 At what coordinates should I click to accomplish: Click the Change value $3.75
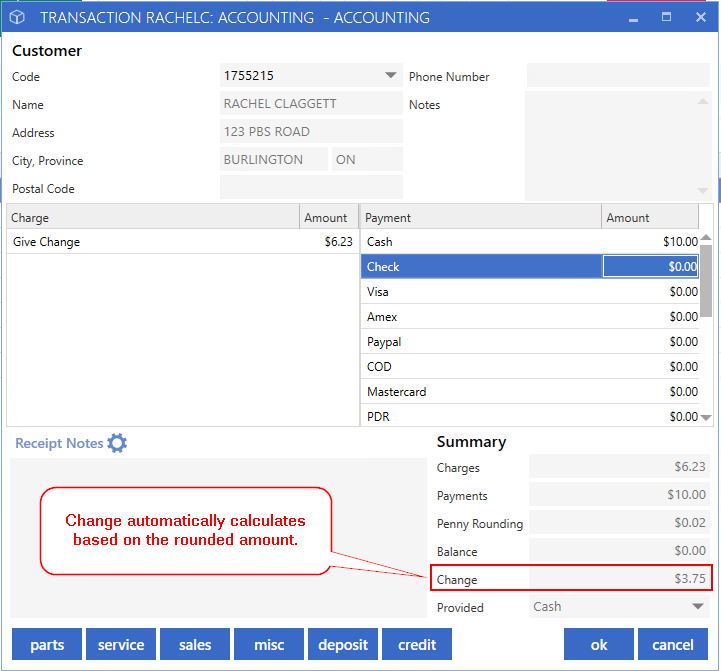coord(619,578)
